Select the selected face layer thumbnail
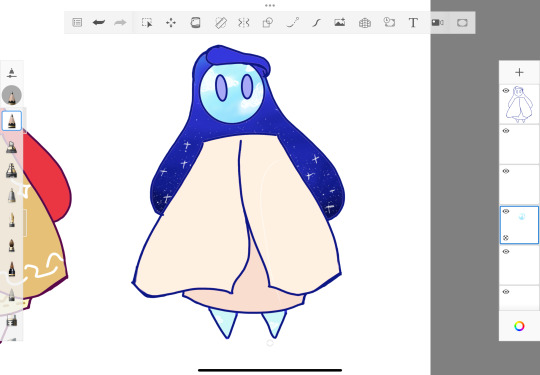Viewport: 540px width, 375px height. point(519,225)
